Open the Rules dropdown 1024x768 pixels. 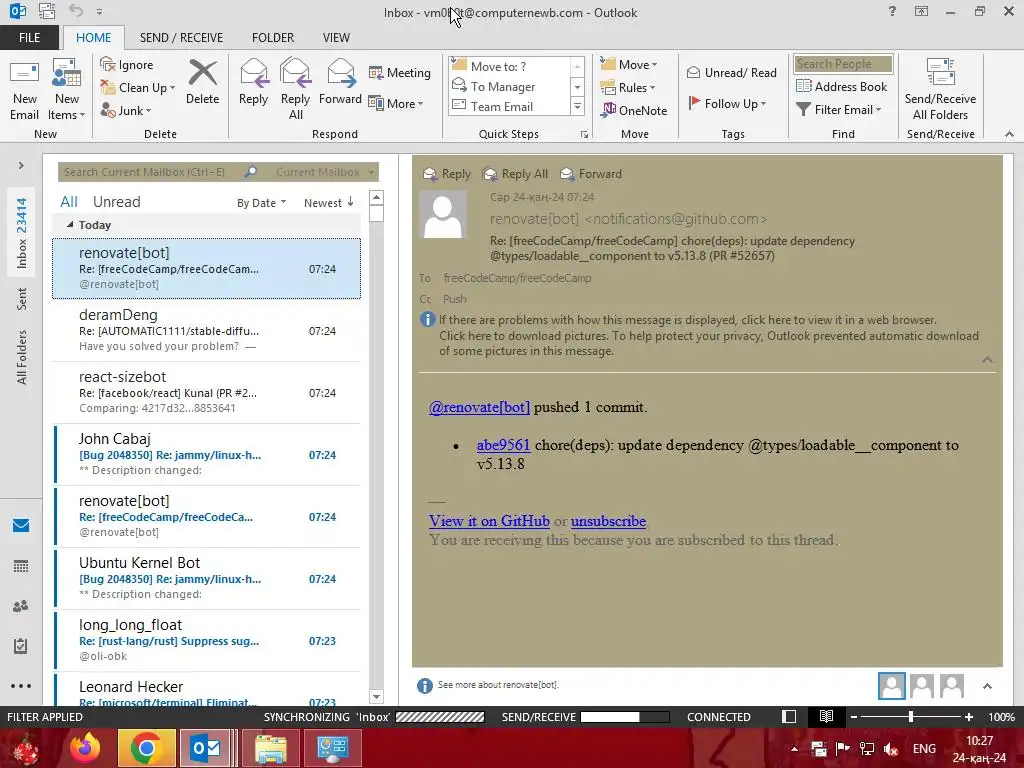628,87
